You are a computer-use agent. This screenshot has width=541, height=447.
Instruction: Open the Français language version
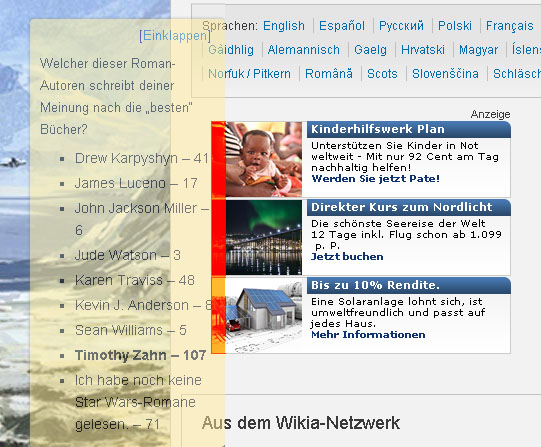(x=510, y=26)
